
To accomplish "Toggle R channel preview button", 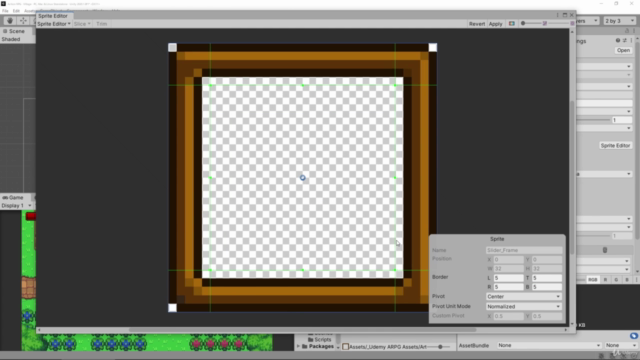I will pos(605,280).
